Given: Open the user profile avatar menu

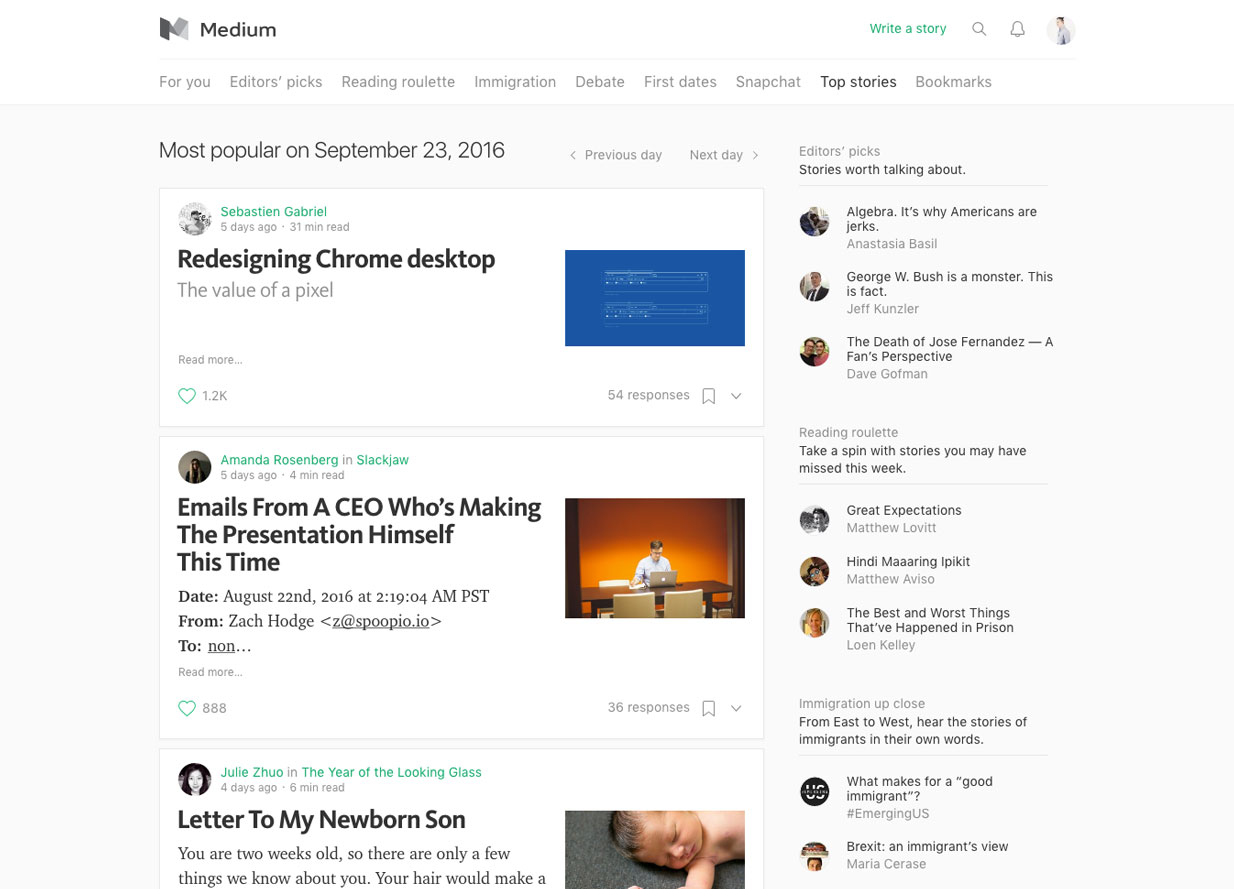Looking at the screenshot, I should [x=1061, y=30].
